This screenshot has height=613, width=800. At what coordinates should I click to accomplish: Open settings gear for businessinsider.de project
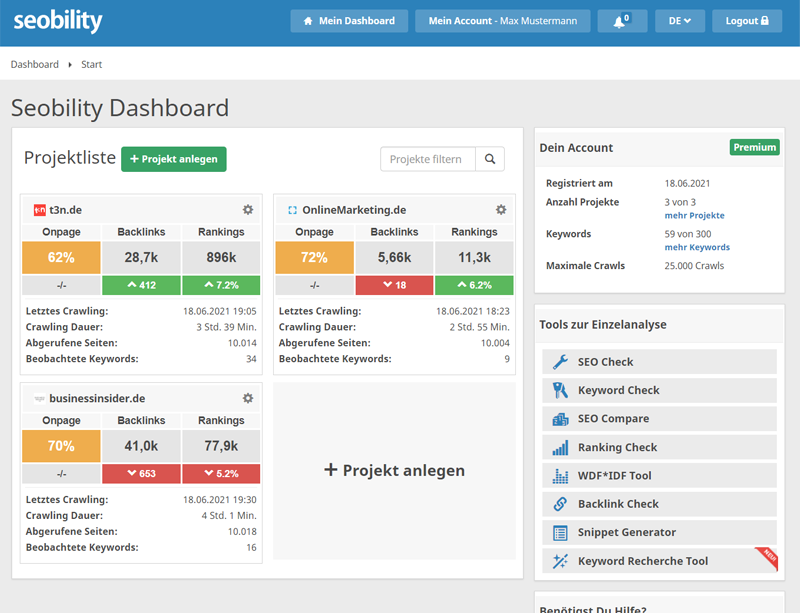pos(248,398)
